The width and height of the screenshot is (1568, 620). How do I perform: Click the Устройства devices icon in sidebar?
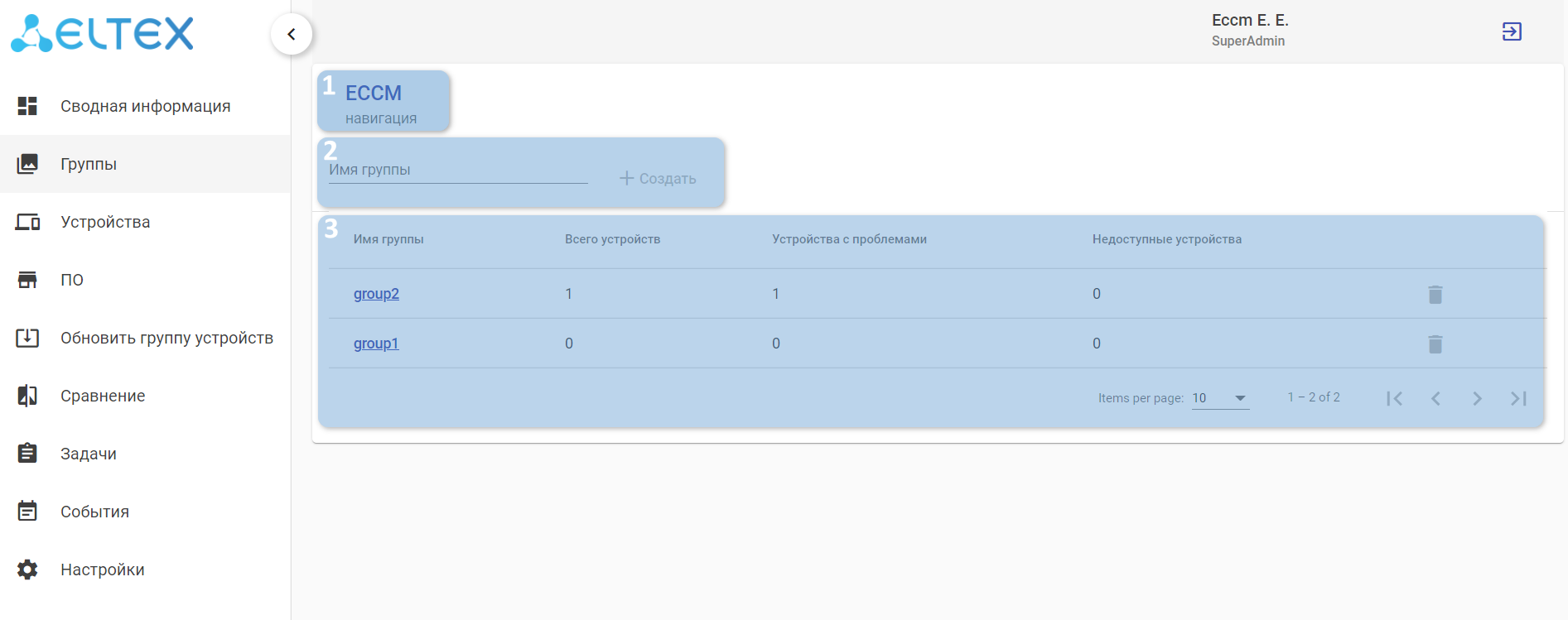click(x=27, y=222)
